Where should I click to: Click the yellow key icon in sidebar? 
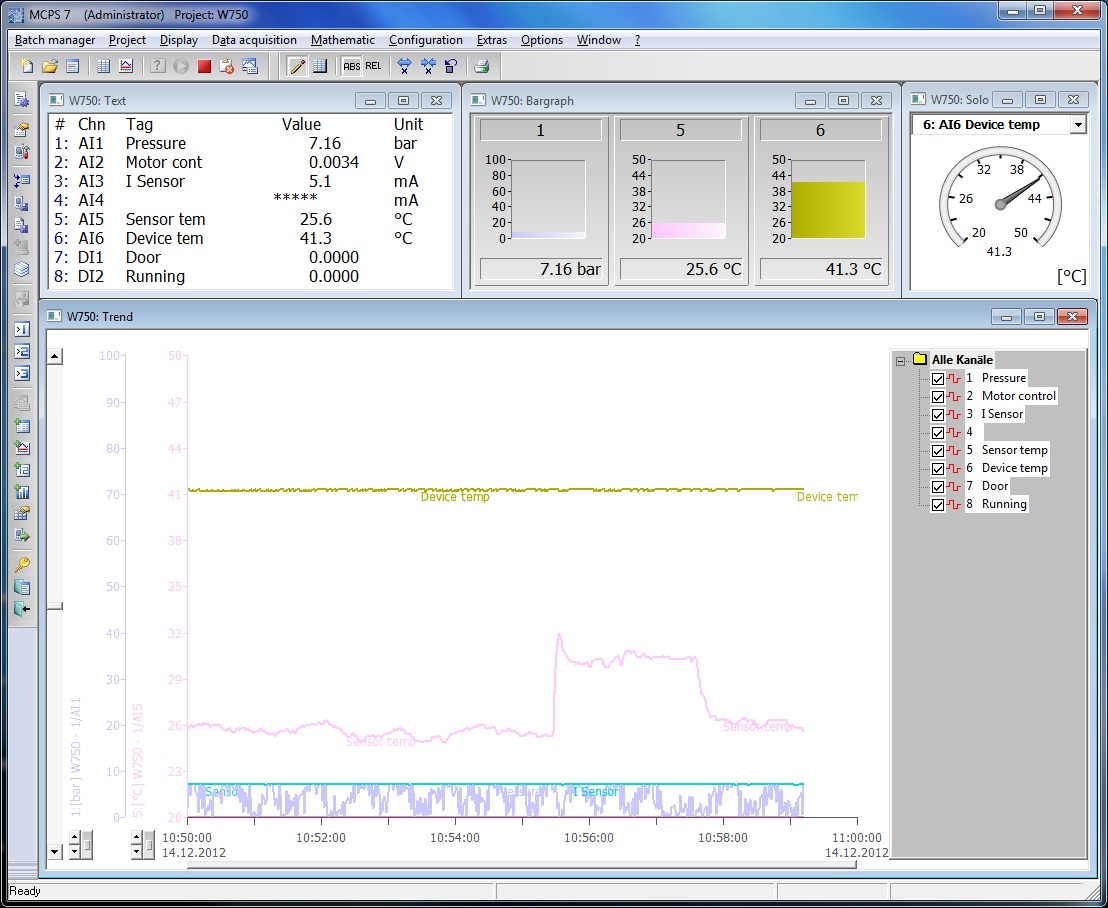[x=22, y=564]
